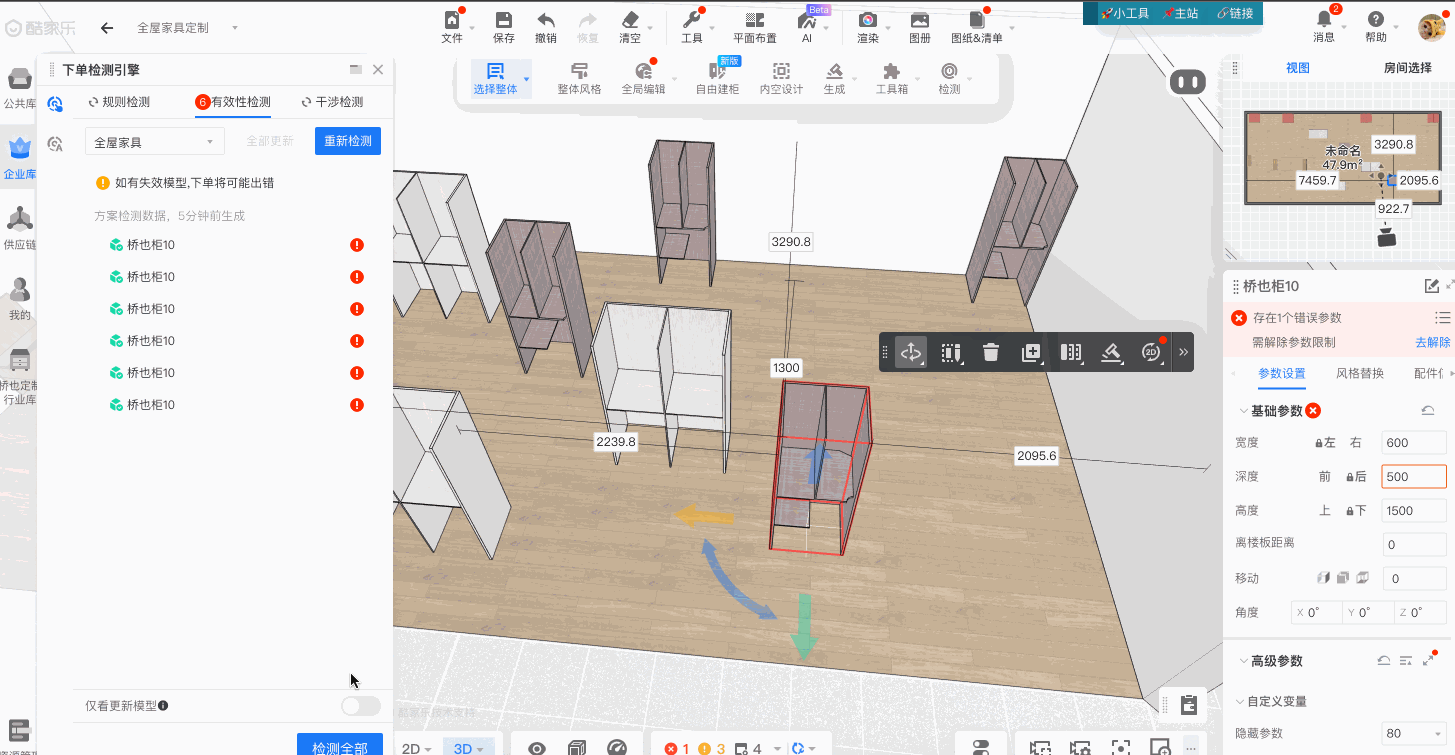Image resolution: width=1455 pixels, height=755 pixels.
Task: Click the 深度 input field showing 500
Action: tap(1413, 477)
